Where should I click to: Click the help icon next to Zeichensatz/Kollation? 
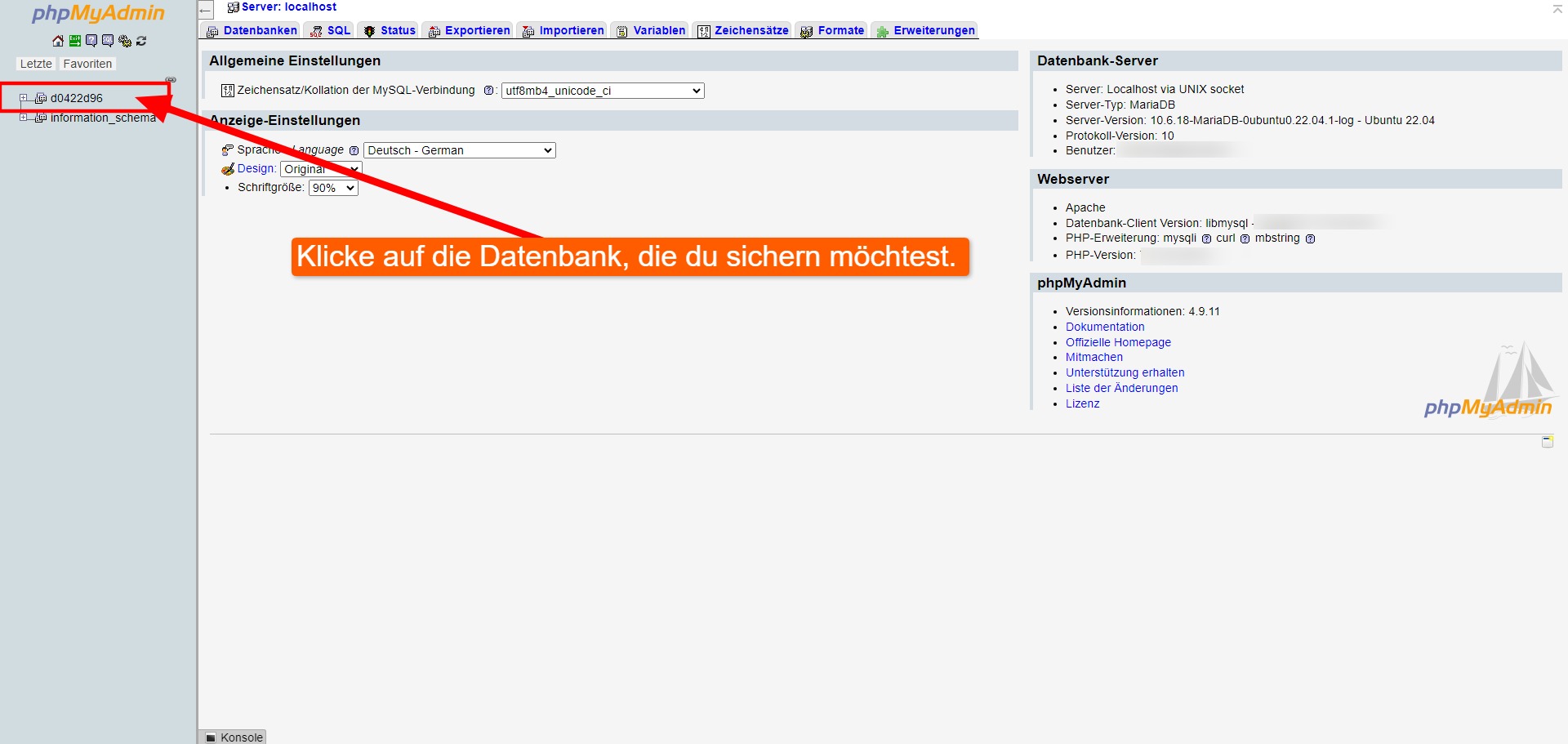tap(488, 91)
